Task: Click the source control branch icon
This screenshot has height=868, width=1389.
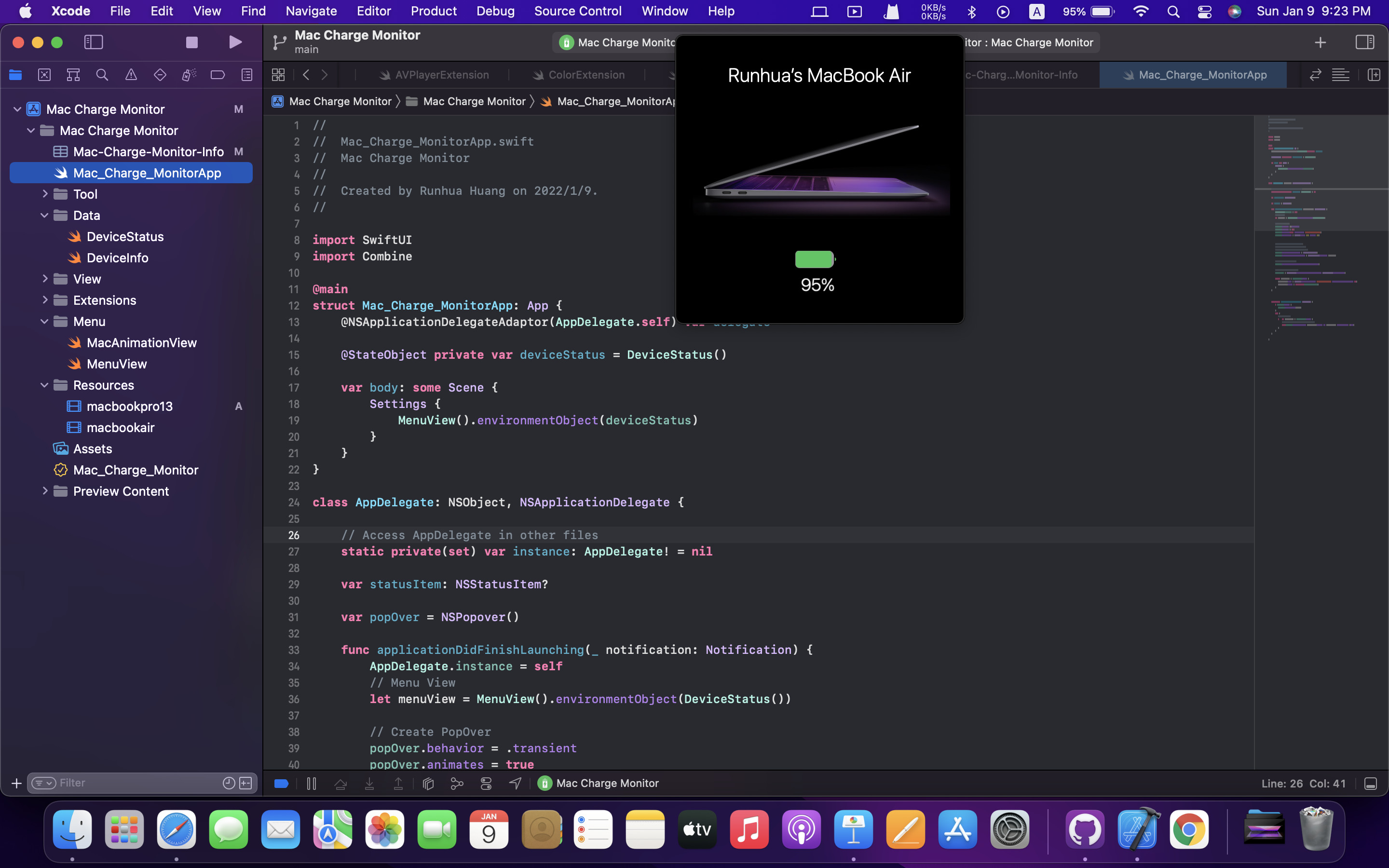Action: [x=280, y=42]
